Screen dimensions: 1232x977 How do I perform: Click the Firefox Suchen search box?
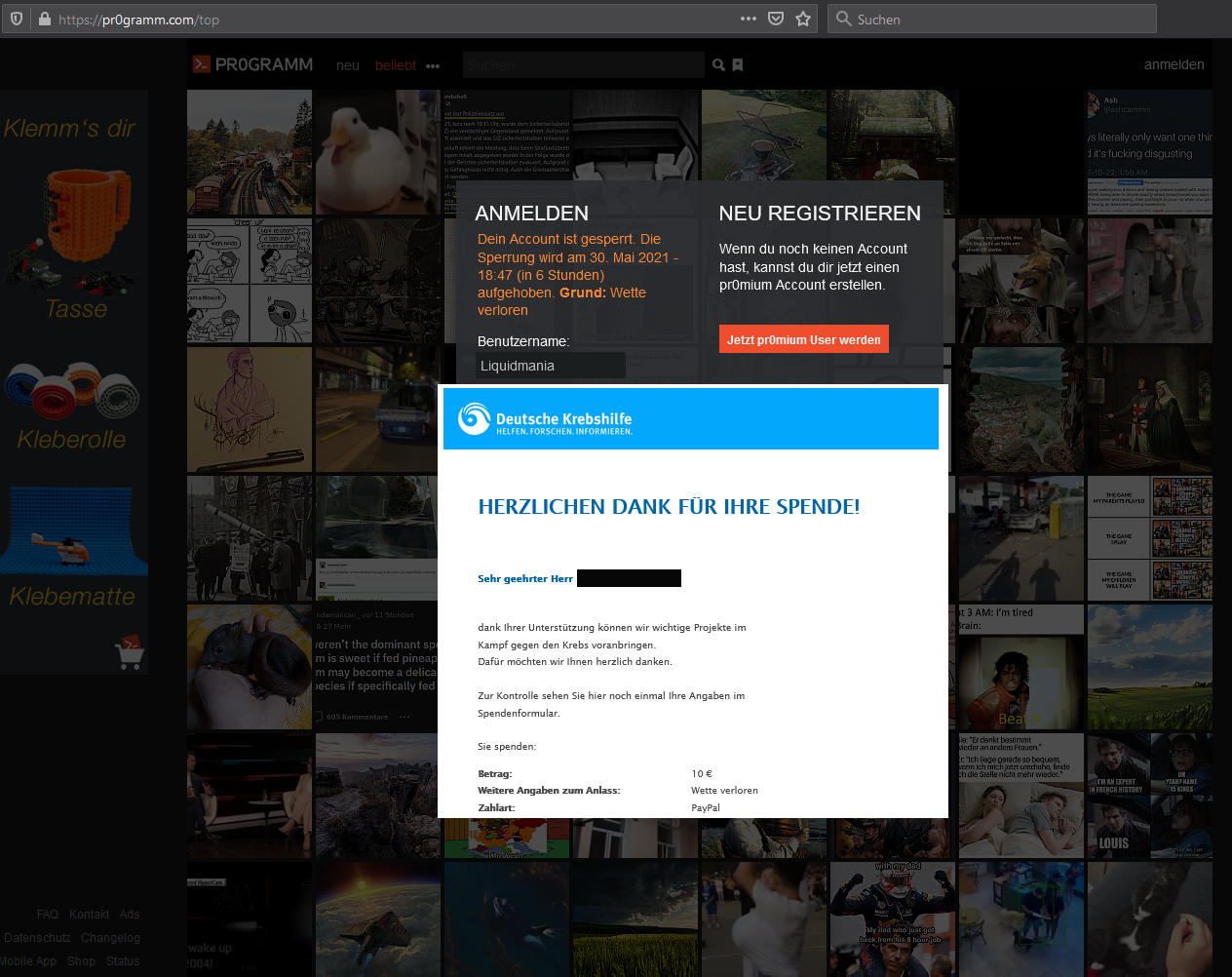coord(994,19)
